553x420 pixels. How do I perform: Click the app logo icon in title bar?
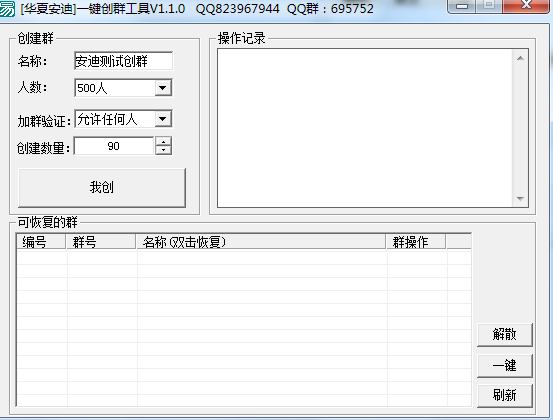[x=7, y=8]
